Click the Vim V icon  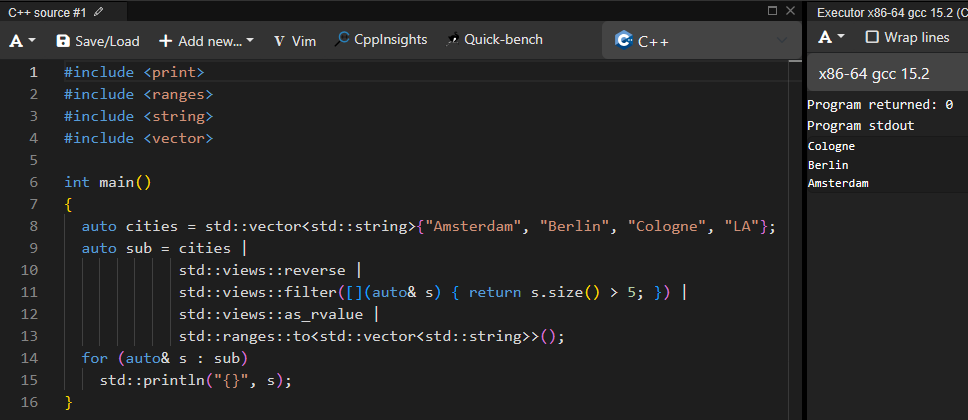[280, 41]
